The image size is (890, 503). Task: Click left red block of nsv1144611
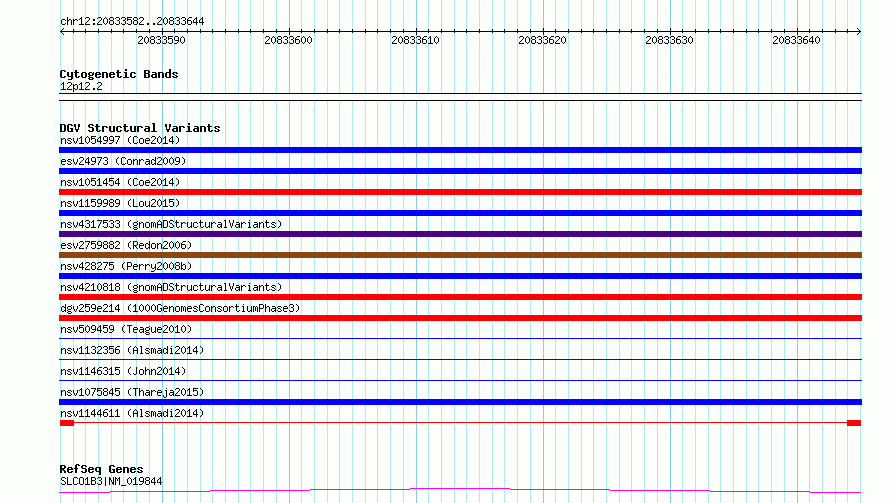point(67,423)
